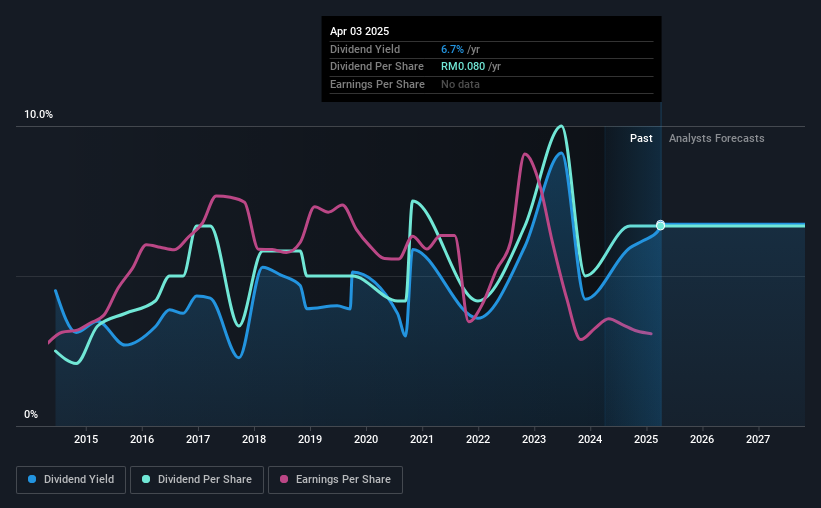
Task: Click the 2018 x-axis label
Action: (x=254, y=439)
